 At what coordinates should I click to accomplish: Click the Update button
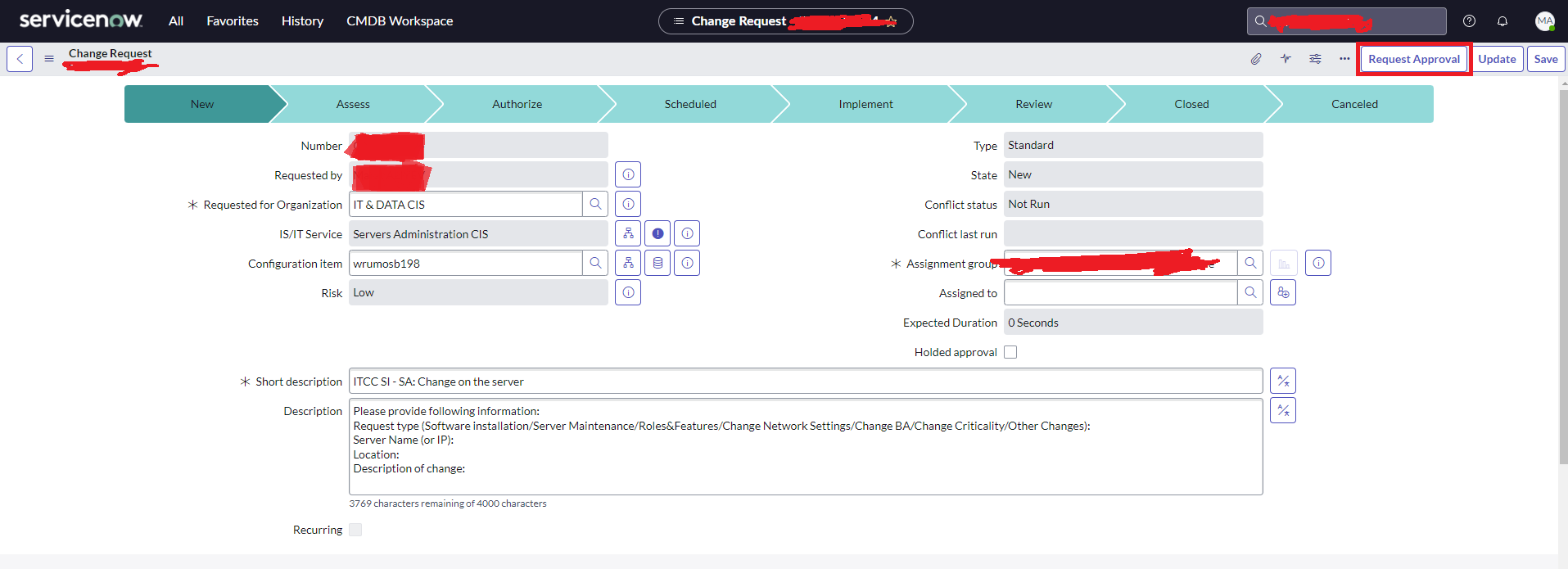(x=1497, y=59)
